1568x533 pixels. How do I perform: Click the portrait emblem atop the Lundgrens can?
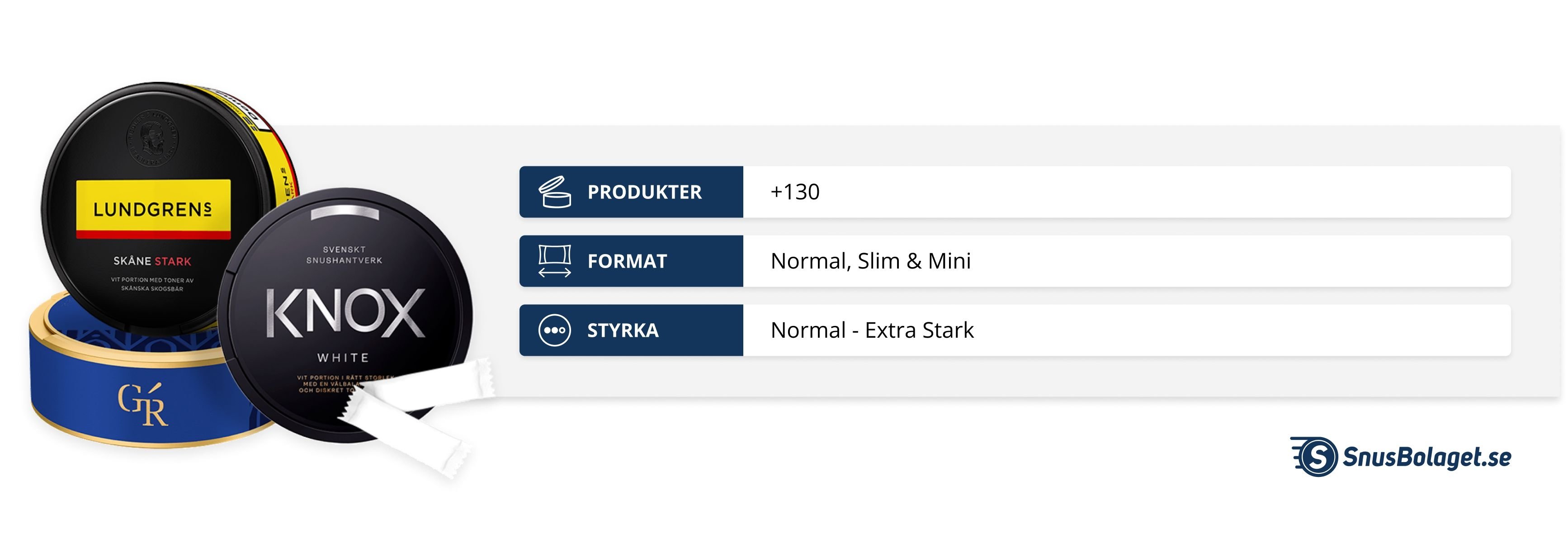(x=151, y=138)
